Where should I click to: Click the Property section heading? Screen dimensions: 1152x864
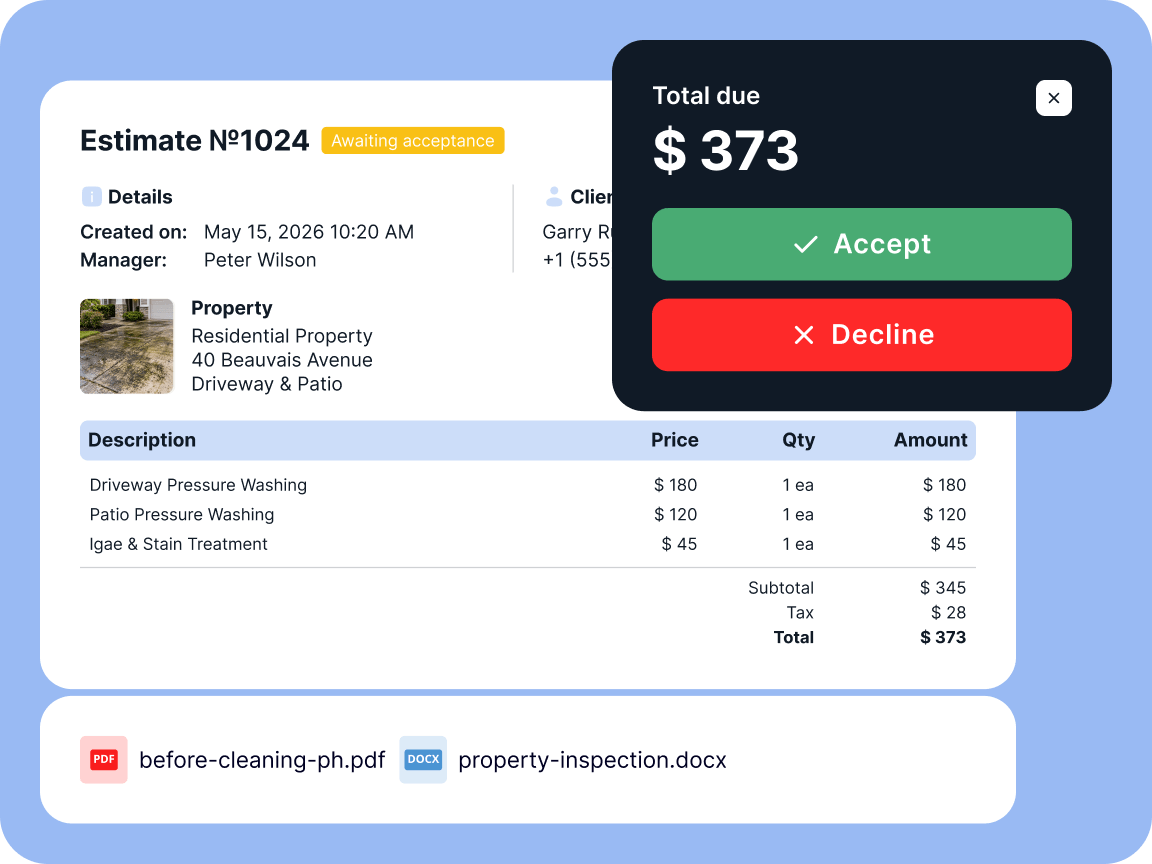231,308
